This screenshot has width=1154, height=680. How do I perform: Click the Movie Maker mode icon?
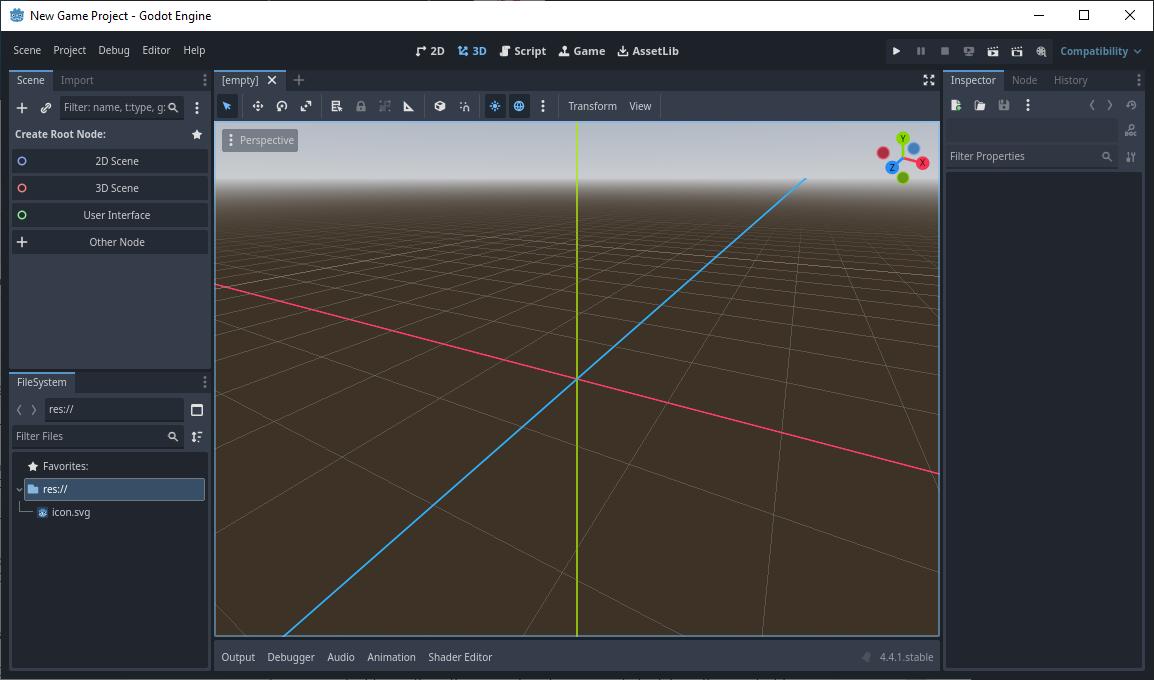1041,51
